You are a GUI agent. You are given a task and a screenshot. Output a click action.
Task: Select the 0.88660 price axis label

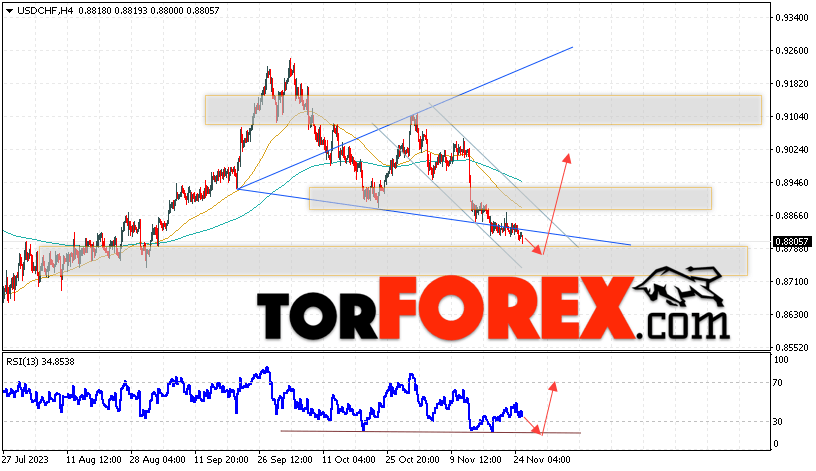(792, 215)
